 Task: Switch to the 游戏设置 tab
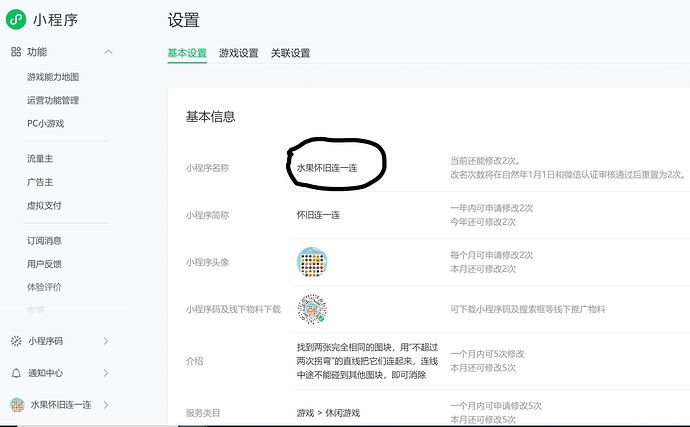pyautogui.click(x=239, y=53)
